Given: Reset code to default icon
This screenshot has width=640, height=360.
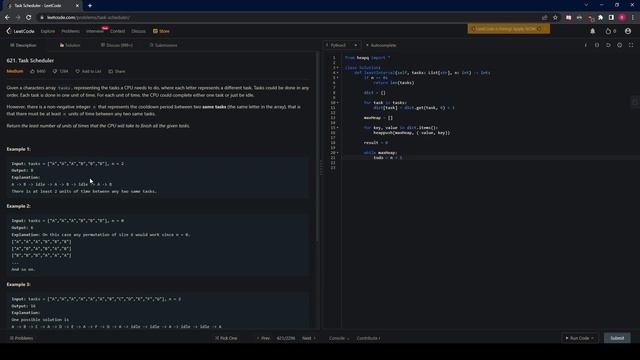Looking at the screenshot, I should click(x=608, y=45).
